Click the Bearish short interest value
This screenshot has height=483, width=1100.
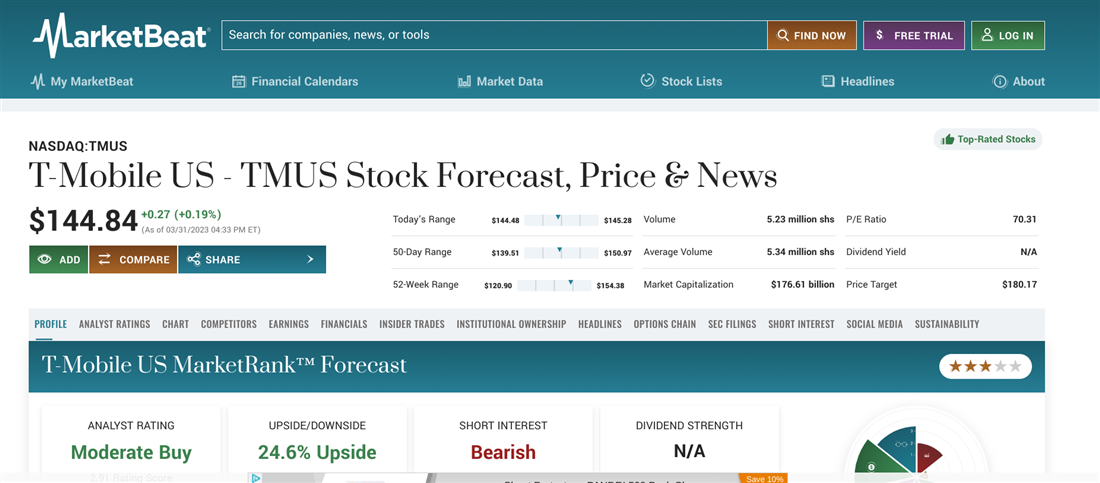[x=503, y=452]
